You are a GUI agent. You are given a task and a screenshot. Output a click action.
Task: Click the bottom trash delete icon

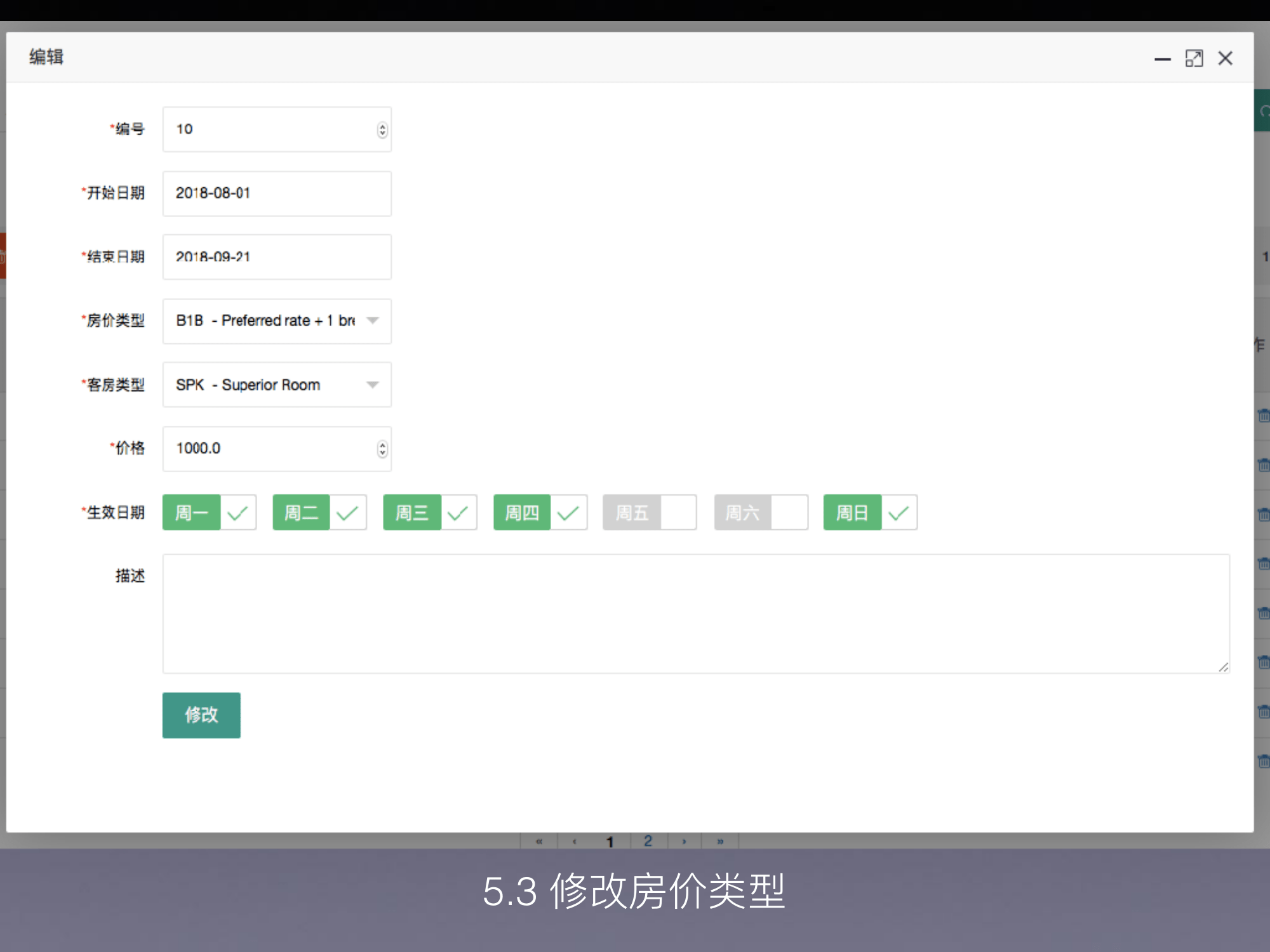point(1264,762)
